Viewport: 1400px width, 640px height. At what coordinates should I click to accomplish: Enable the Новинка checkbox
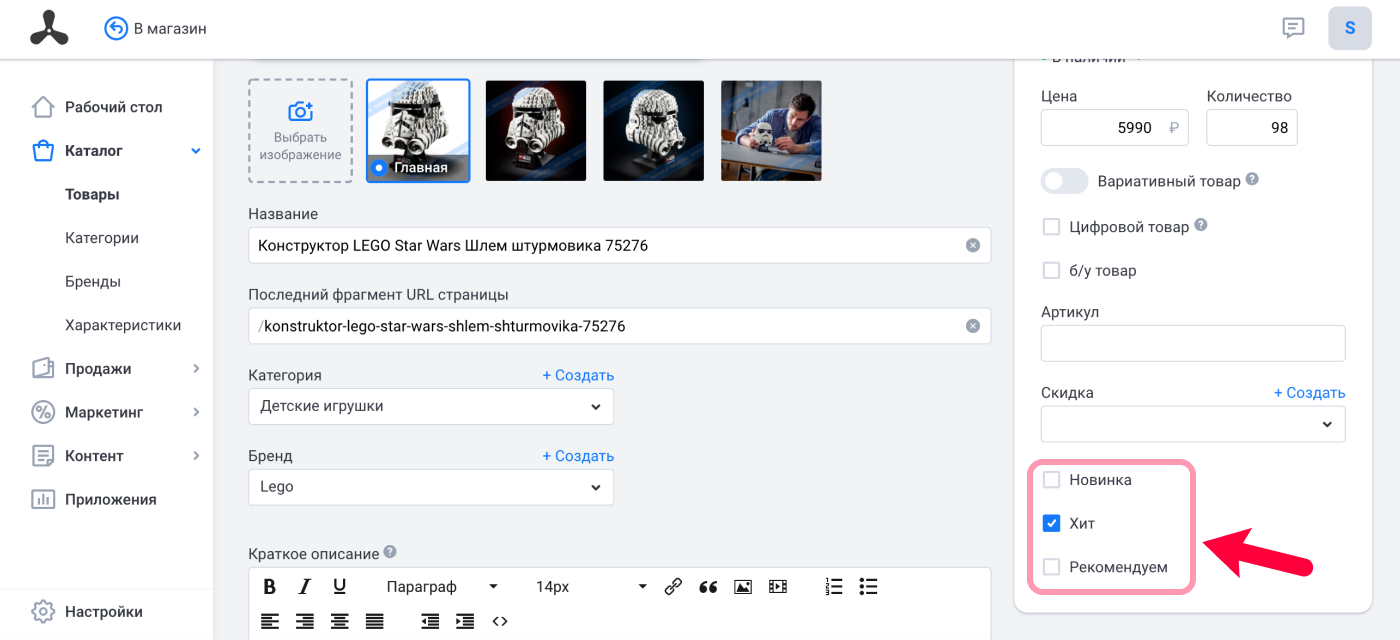coord(1051,480)
